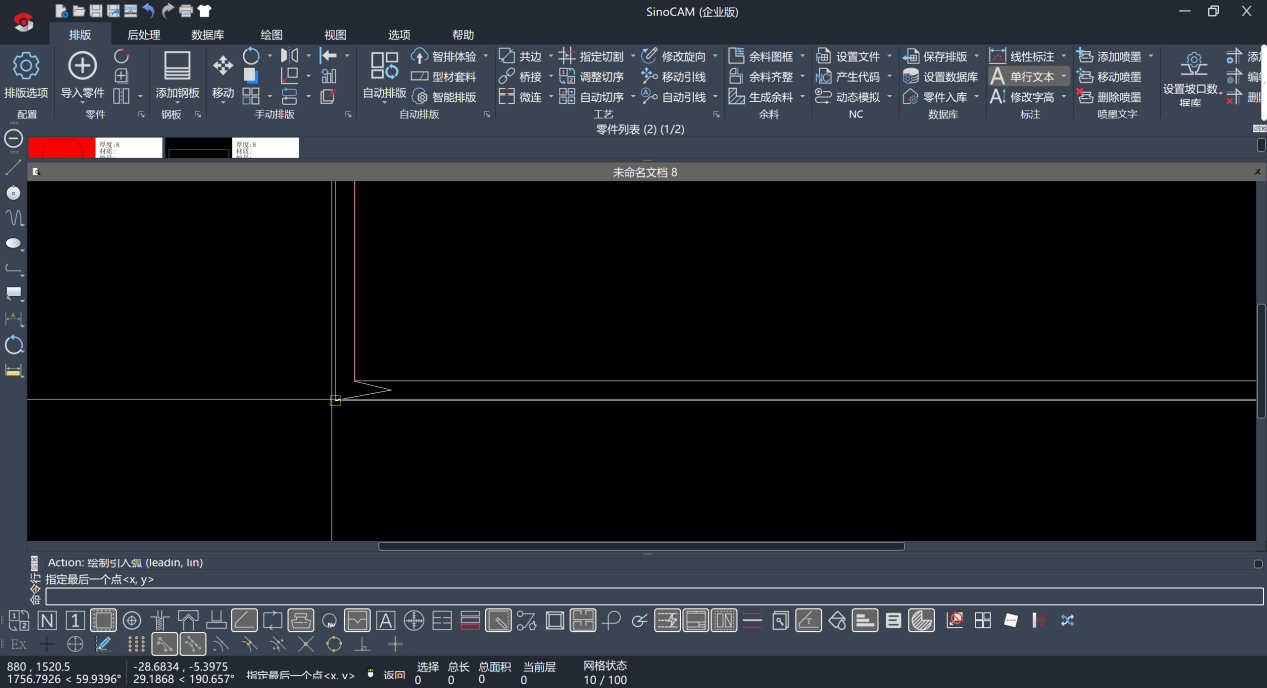Click 保存排版 tool

(935, 57)
